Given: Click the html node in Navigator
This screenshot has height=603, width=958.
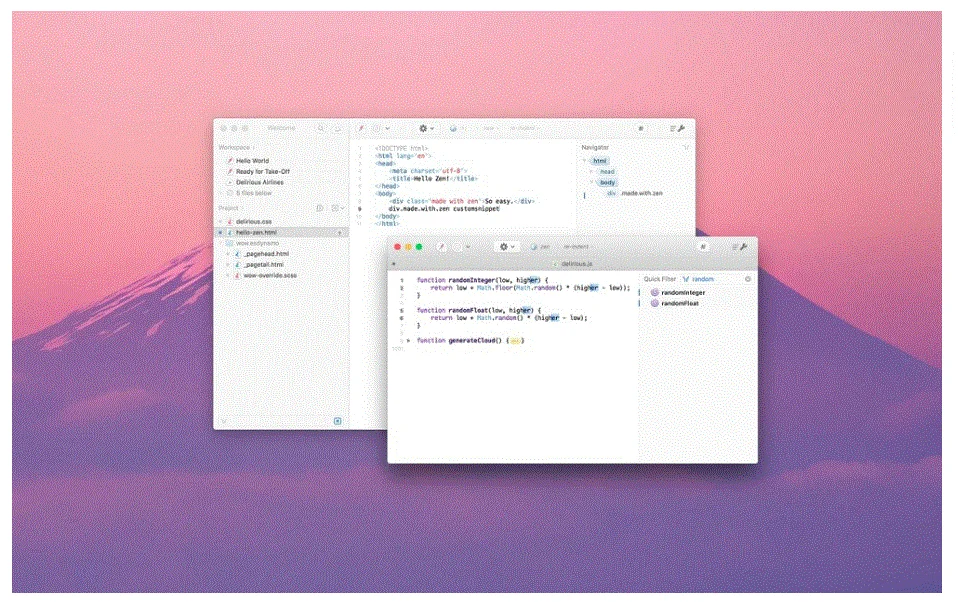Looking at the screenshot, I should tap(600, 161).
